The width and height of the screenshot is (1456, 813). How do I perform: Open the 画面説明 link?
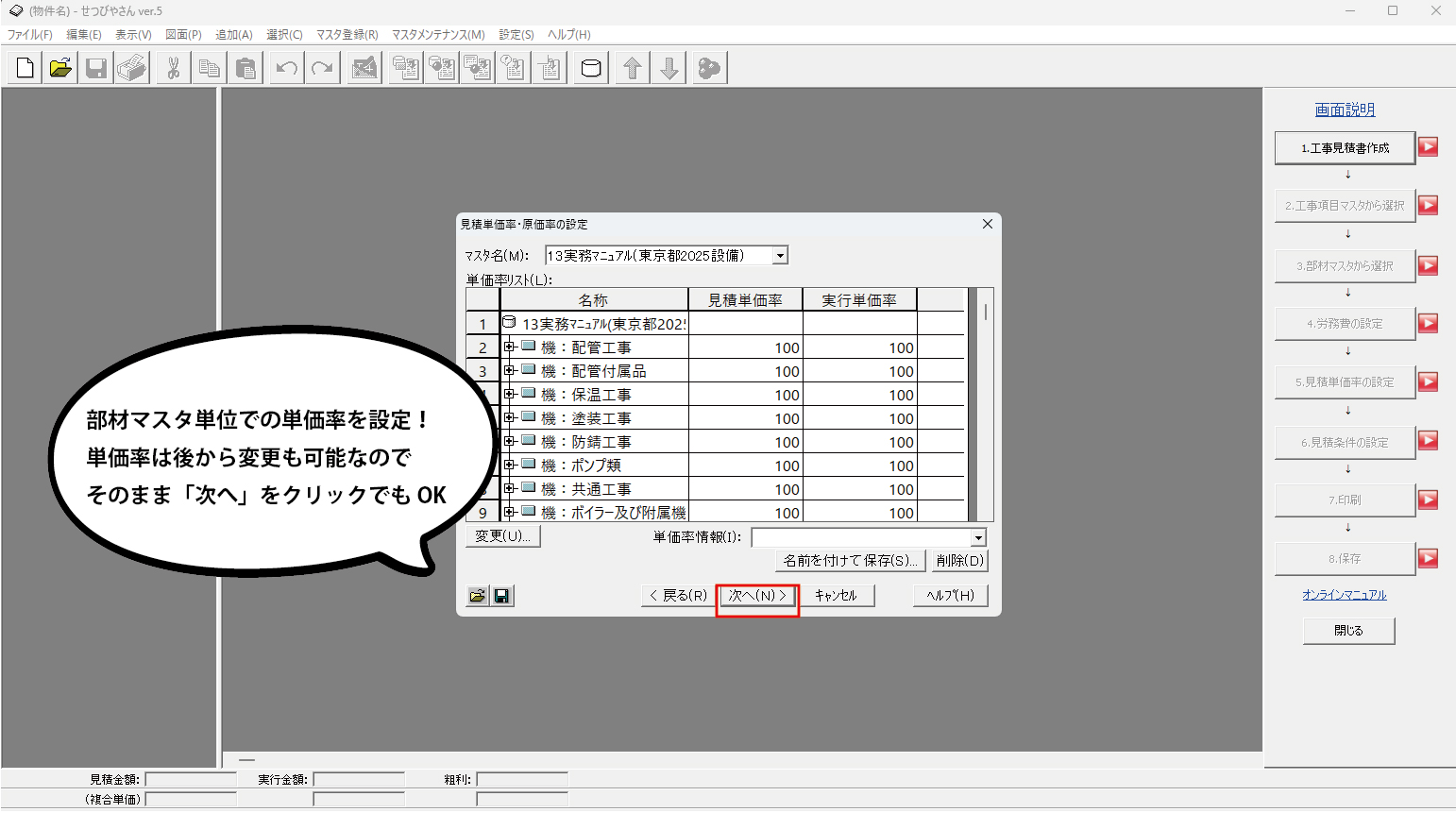click(1345, 110)
